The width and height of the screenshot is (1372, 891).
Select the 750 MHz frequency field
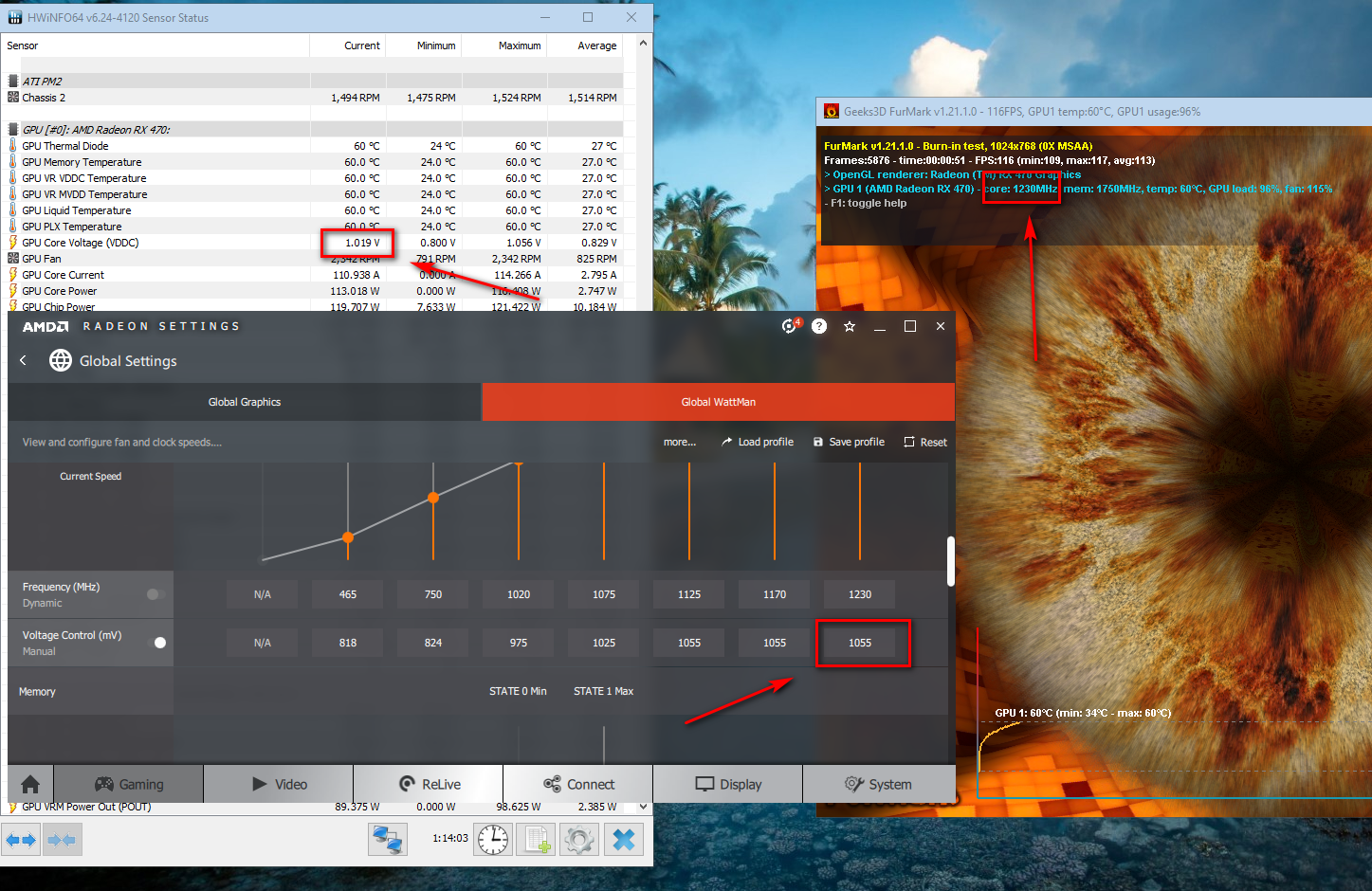433,594
